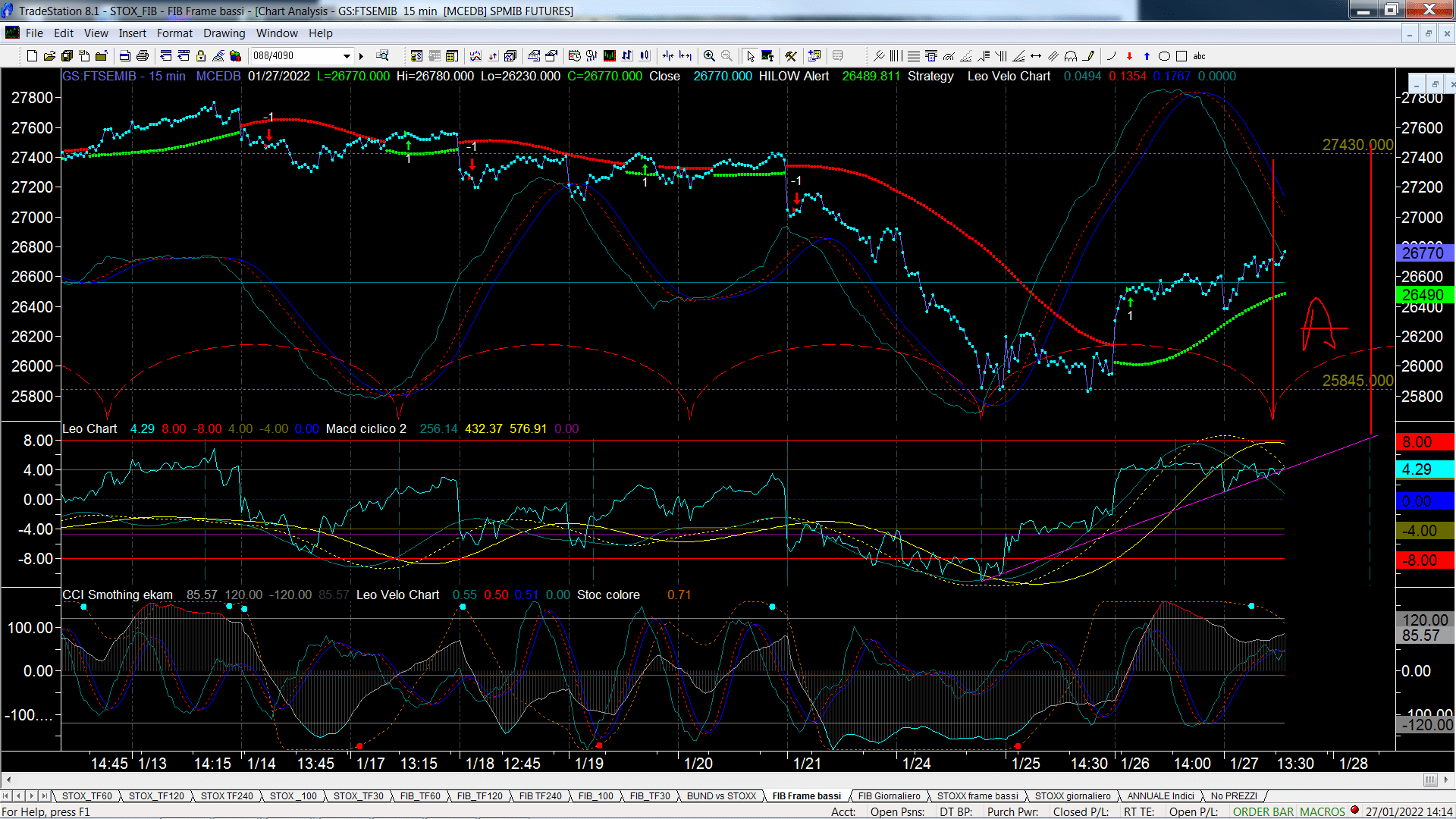Open the Window menu
This screenshot has height=819, width=1456.
(277, 33)
